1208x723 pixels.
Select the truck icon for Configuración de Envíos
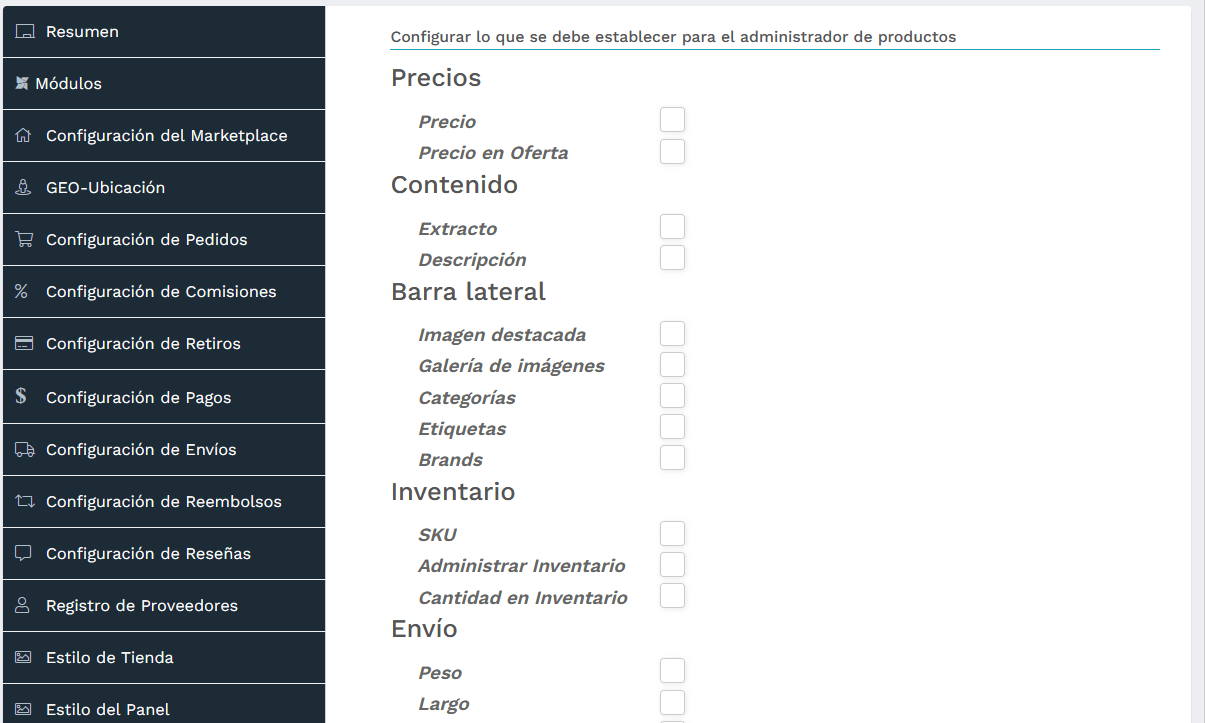23,449
